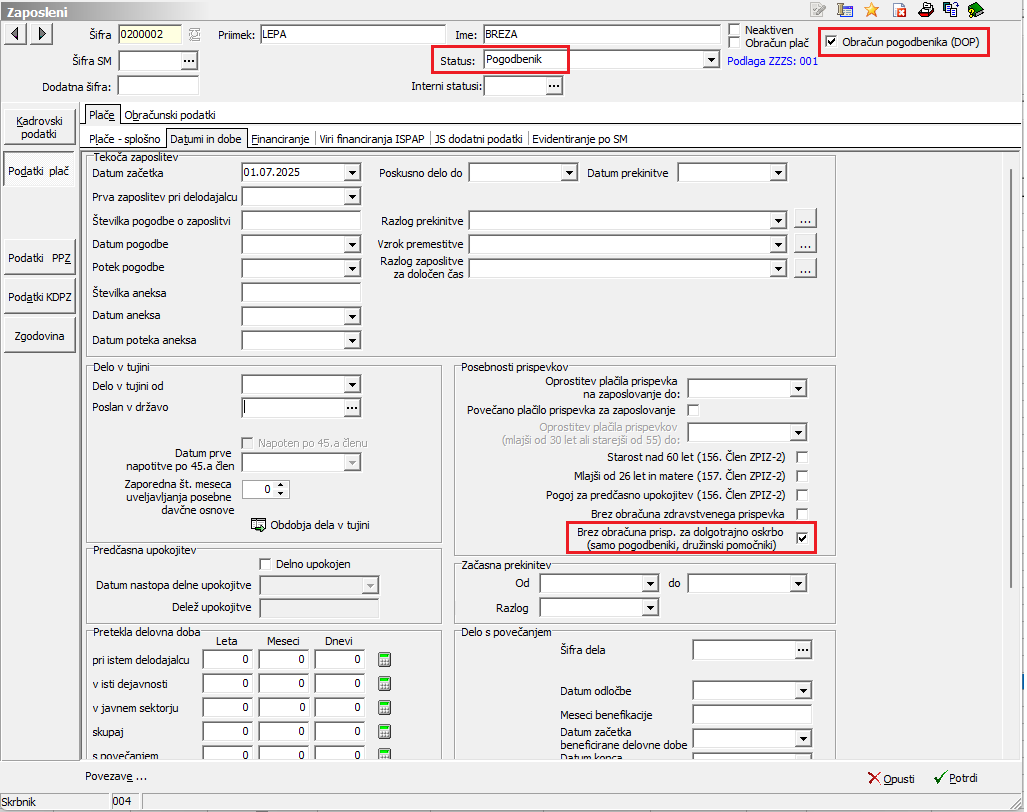Open Viri financiranja ISPAP subtab
The height and width of the screenshot is (812, 1027).
click(372, 139)
